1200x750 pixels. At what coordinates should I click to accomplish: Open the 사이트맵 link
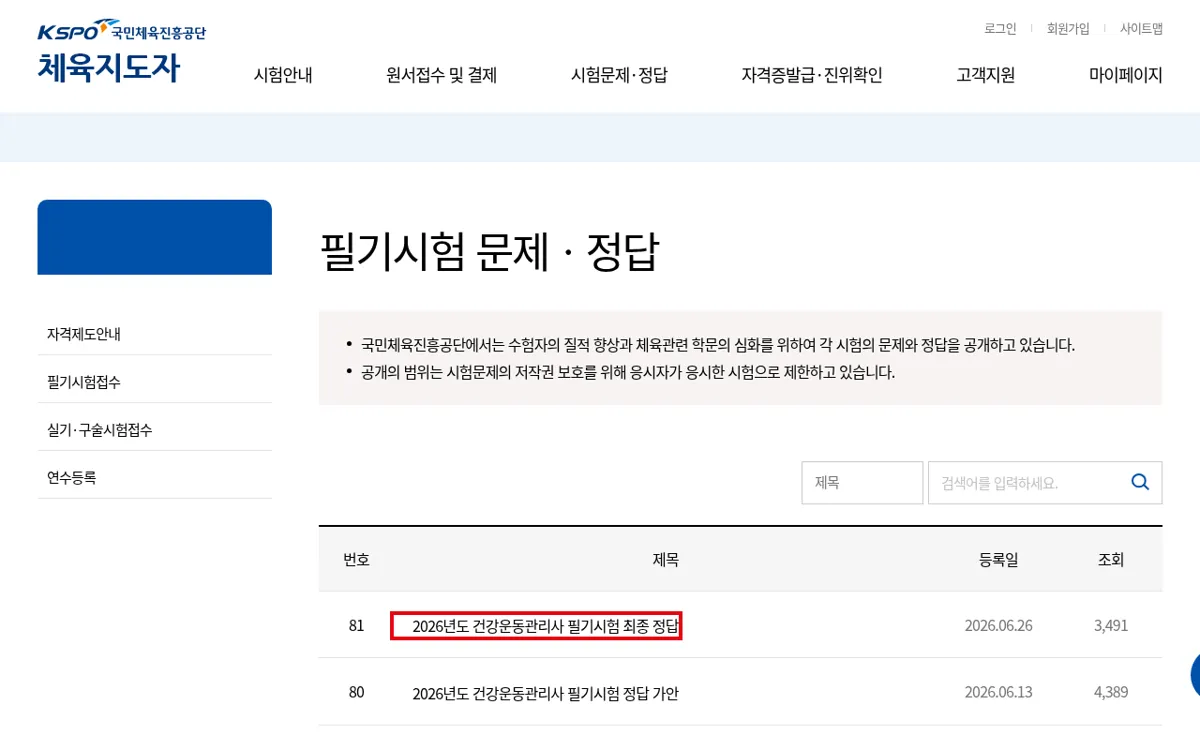click(1141, 29)
